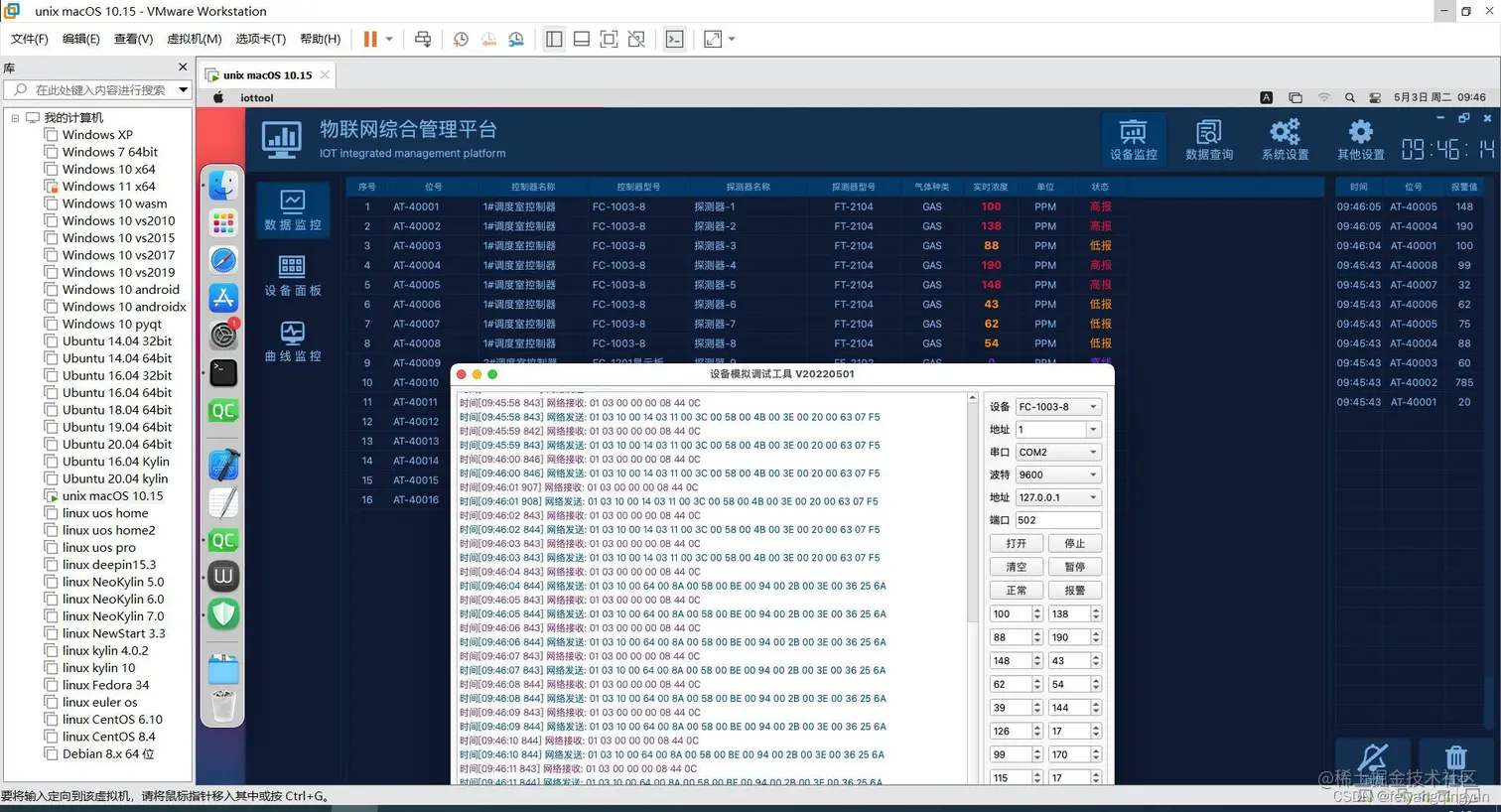
Task: Select the unix macOS 10.15 tab
Action: tap(265, 73)
